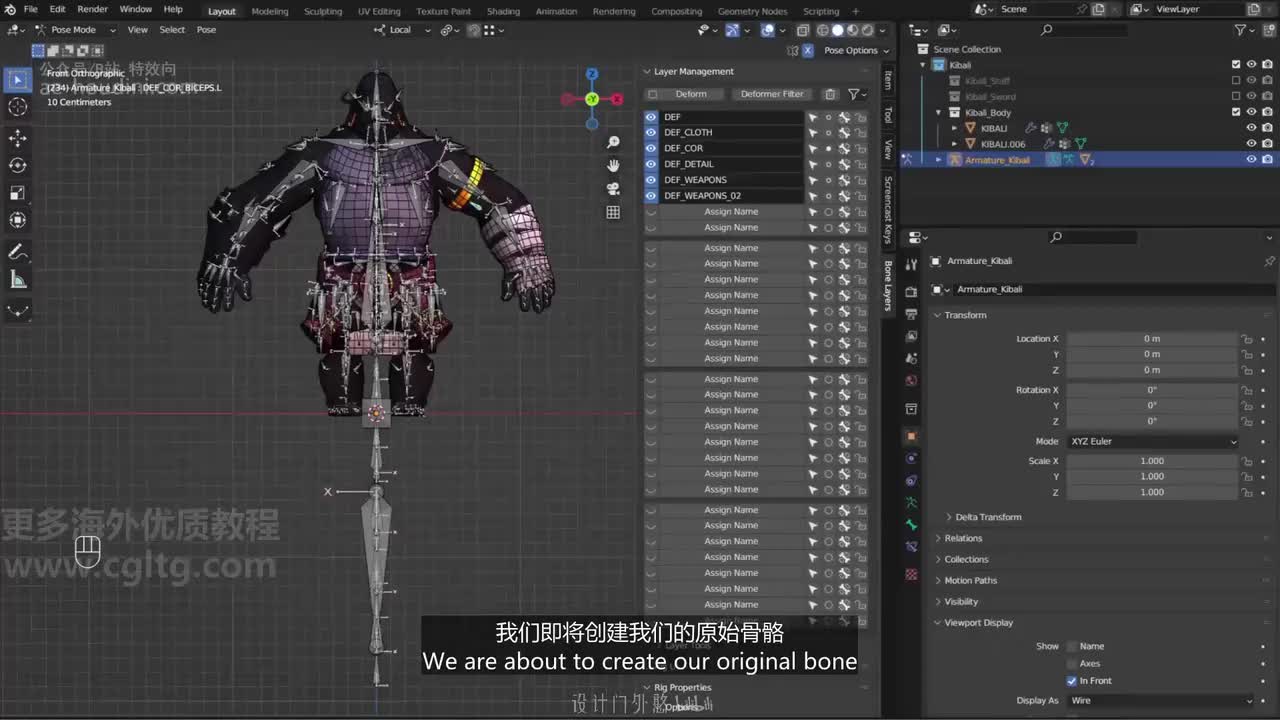Open the XYZ Euler rotation mode dropdown
The image size is (1280, 720).
pyautogui.click(x=1152, y=441)
